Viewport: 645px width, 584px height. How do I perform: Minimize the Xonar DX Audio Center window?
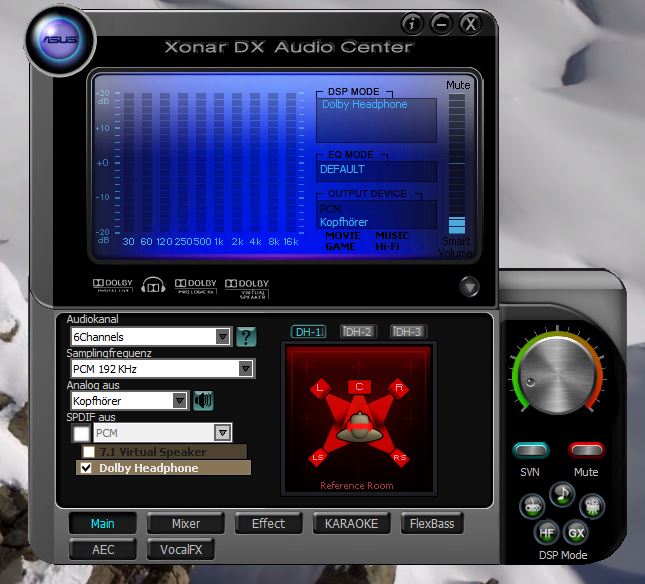[x=441, y=24]
